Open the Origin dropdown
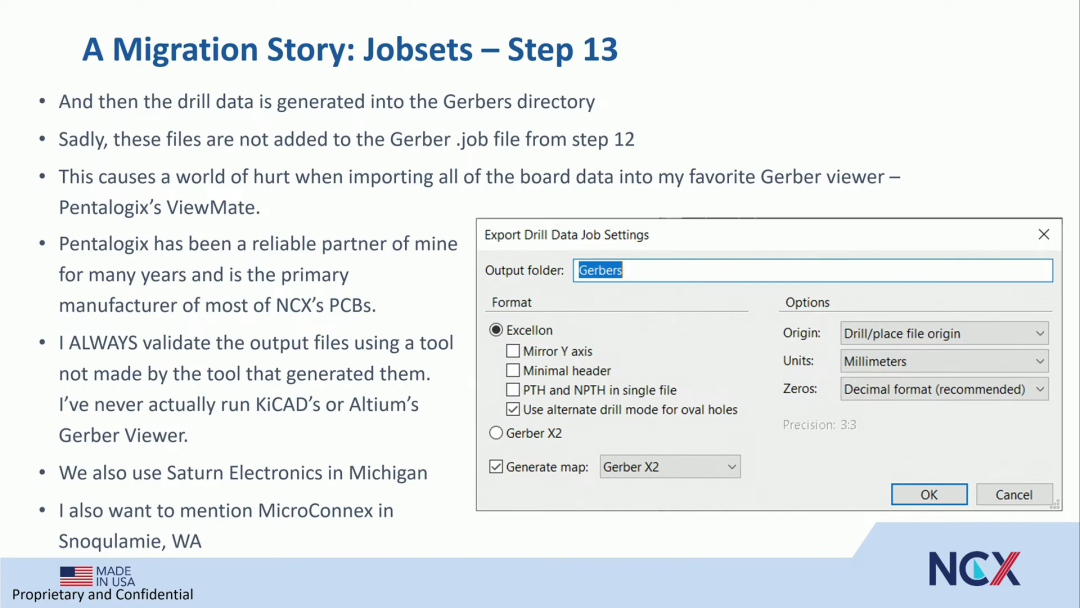1080x608 pixels. [x=944, y=333]
